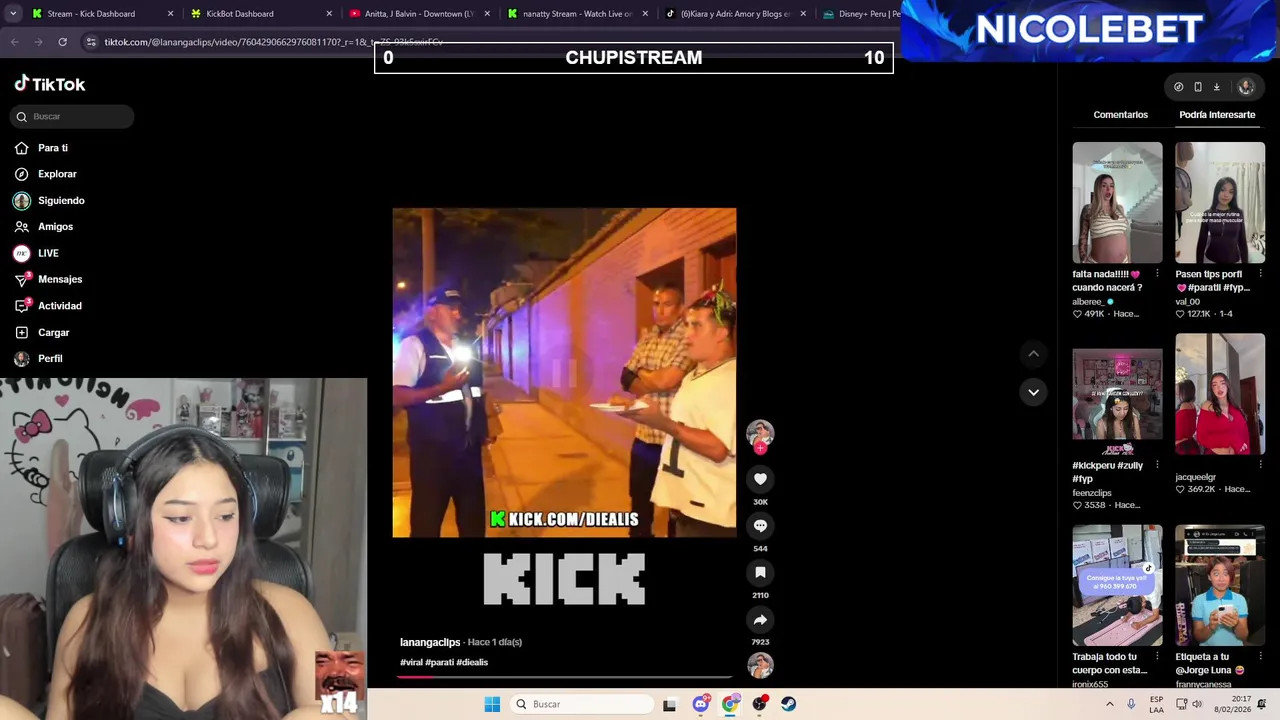Click the #viral hashtag
1280x720 pixels.
click(x=411, y=662)
